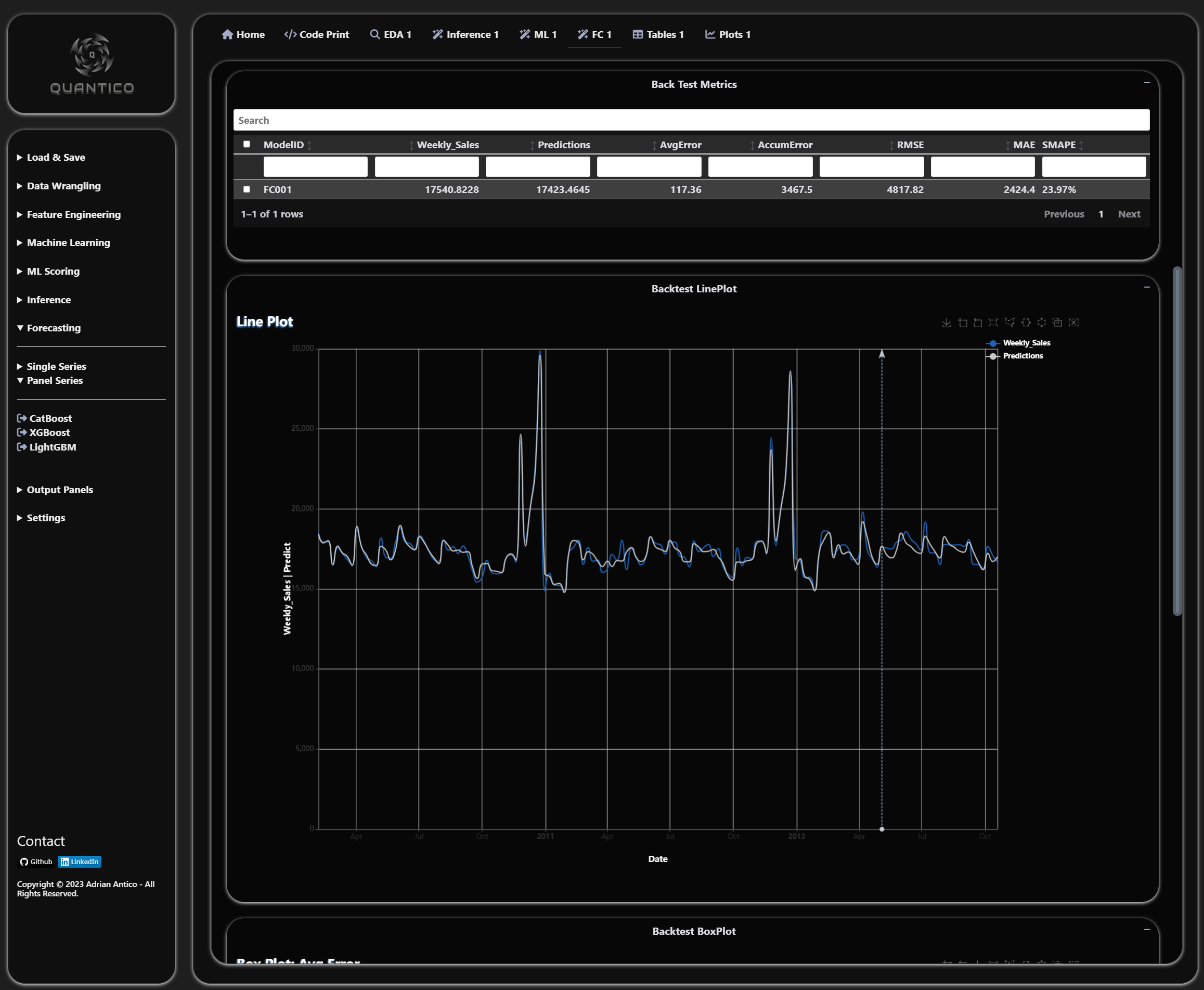Expand the Settings section

41,518
